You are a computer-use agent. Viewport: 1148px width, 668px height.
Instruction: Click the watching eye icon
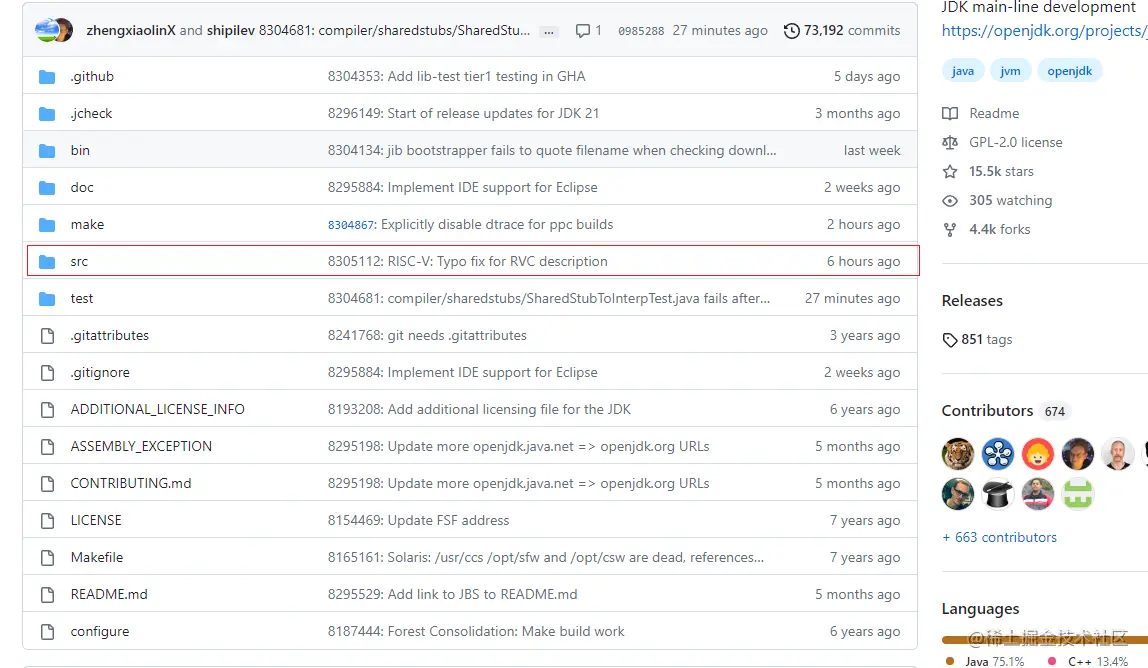950,201
